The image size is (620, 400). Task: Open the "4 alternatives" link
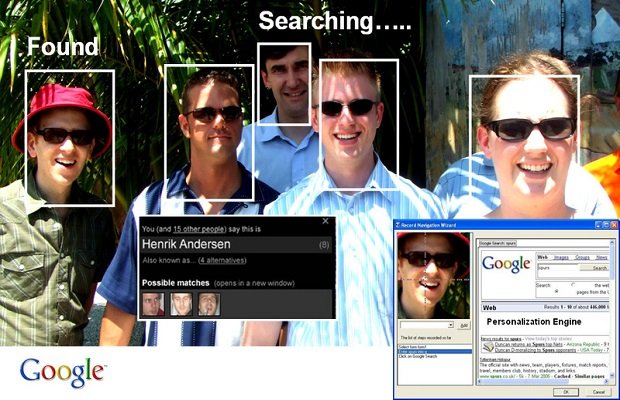(x=222, y=260)
